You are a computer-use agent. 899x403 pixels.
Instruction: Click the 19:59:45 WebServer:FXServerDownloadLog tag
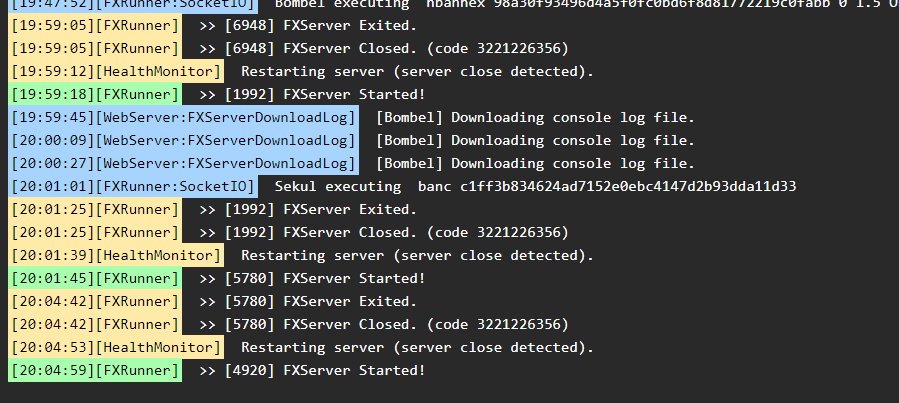pyautogui.click(x=183, y=118)
